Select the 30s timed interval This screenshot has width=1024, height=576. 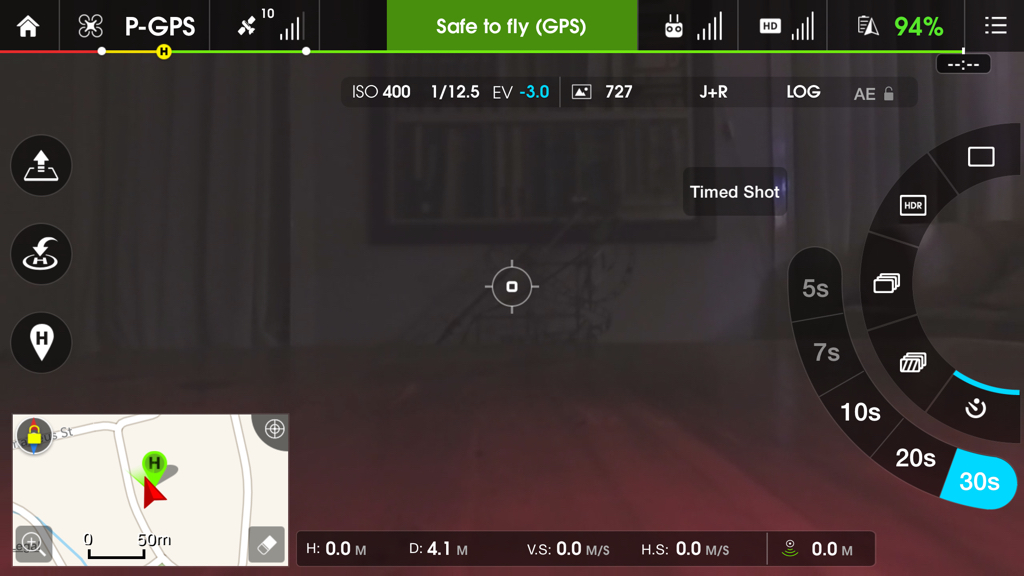point(978,481)
